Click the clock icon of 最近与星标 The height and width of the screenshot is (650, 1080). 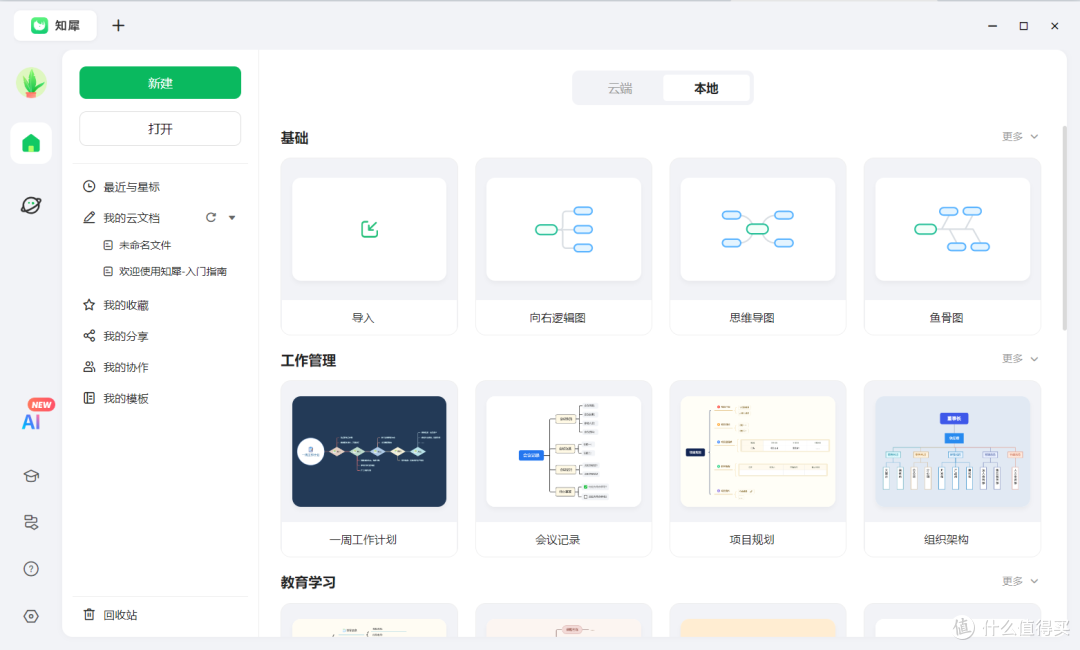(89, 187)
